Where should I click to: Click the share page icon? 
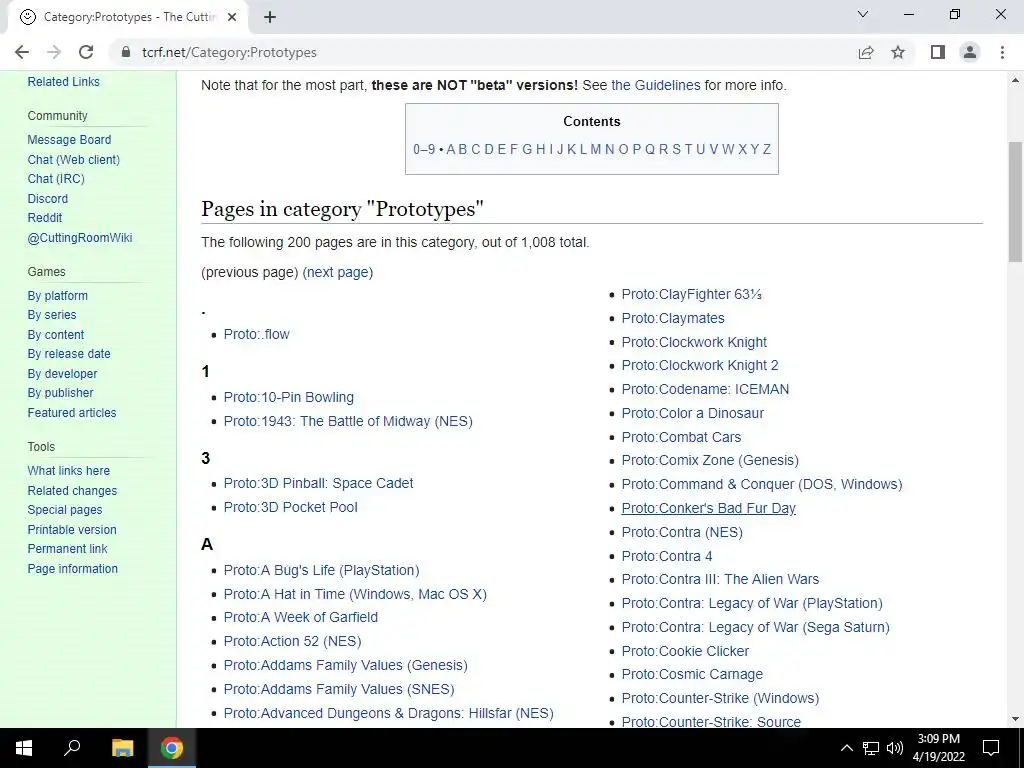tap(866, 52)
